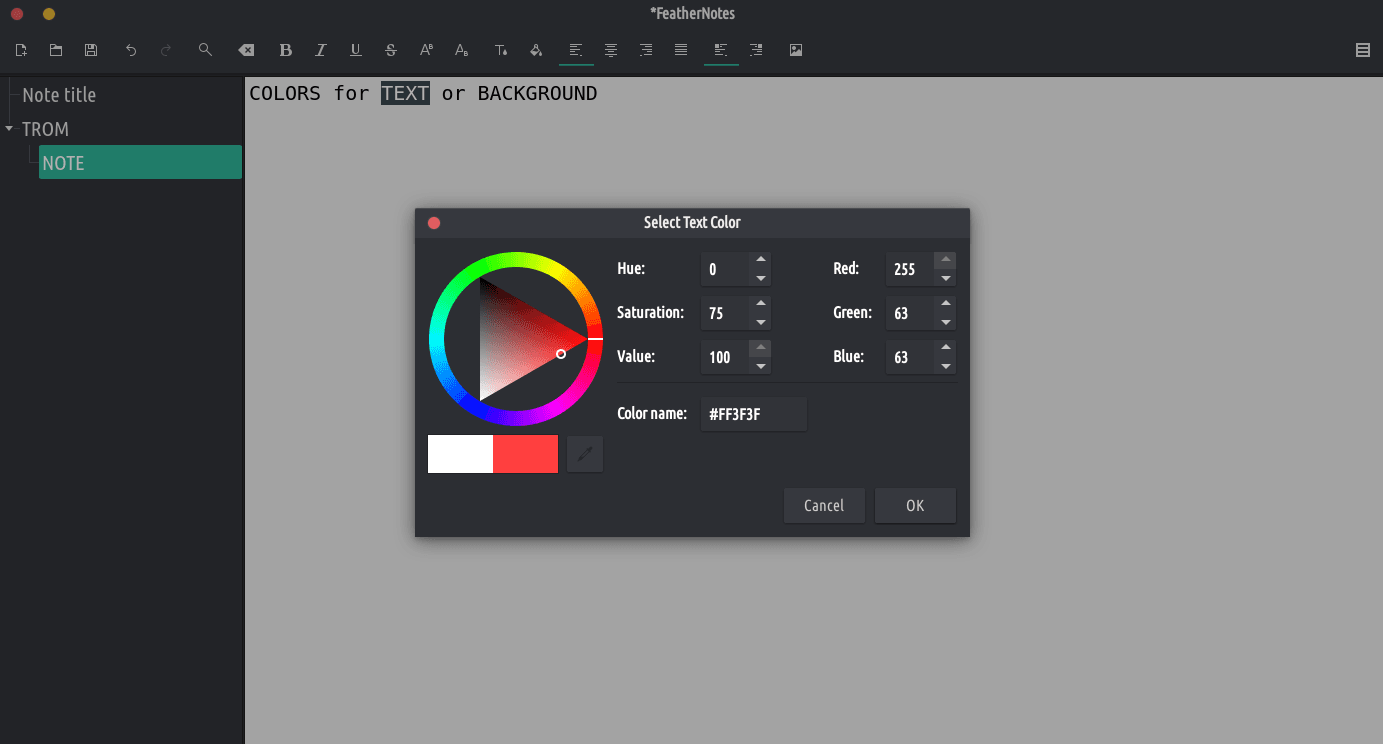The width and height of the screenshot is (1383, 744).
Task: Click the text color toolbar icon
Action: coord(501,50)
